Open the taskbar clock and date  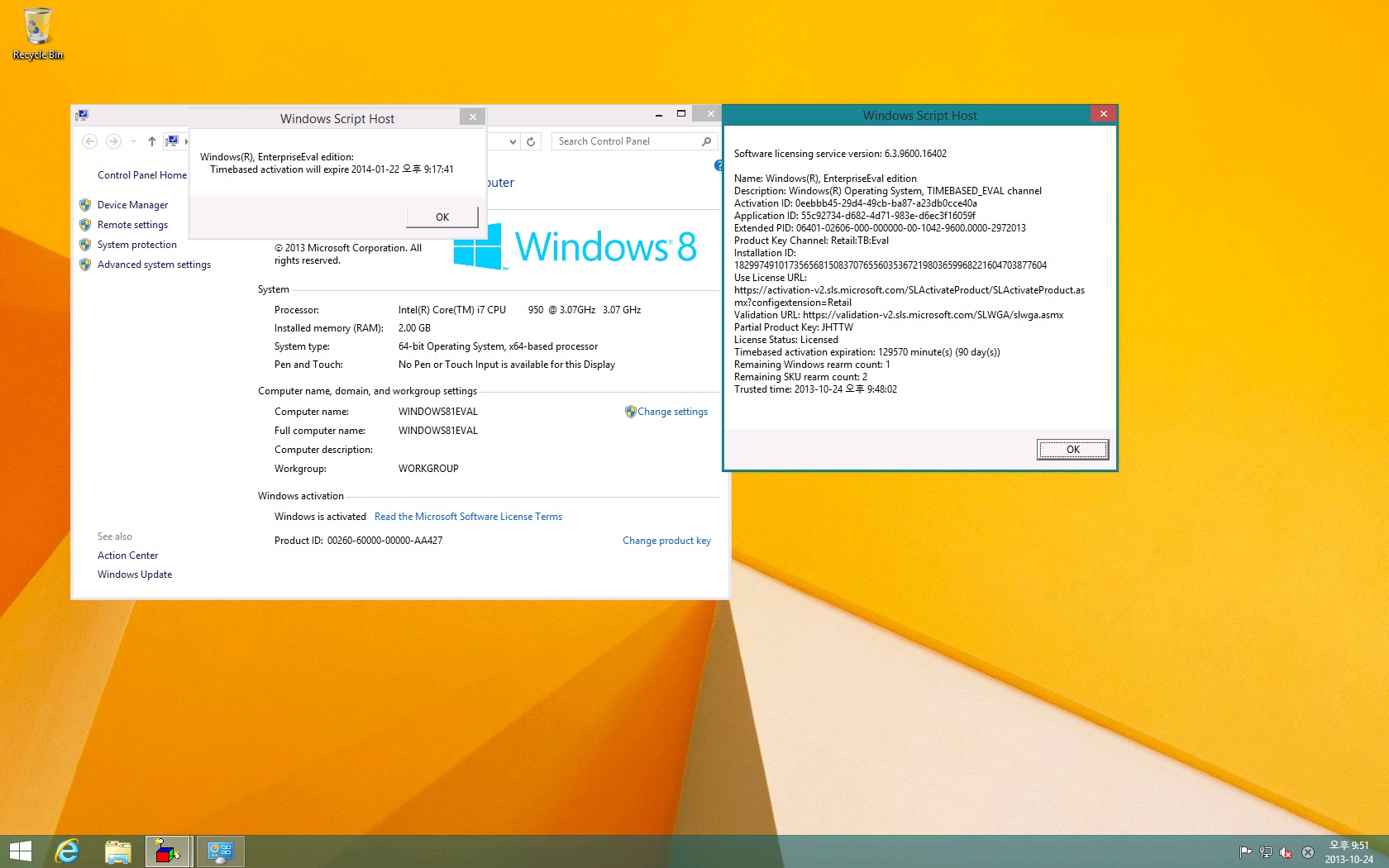[x=1349, y=852]
